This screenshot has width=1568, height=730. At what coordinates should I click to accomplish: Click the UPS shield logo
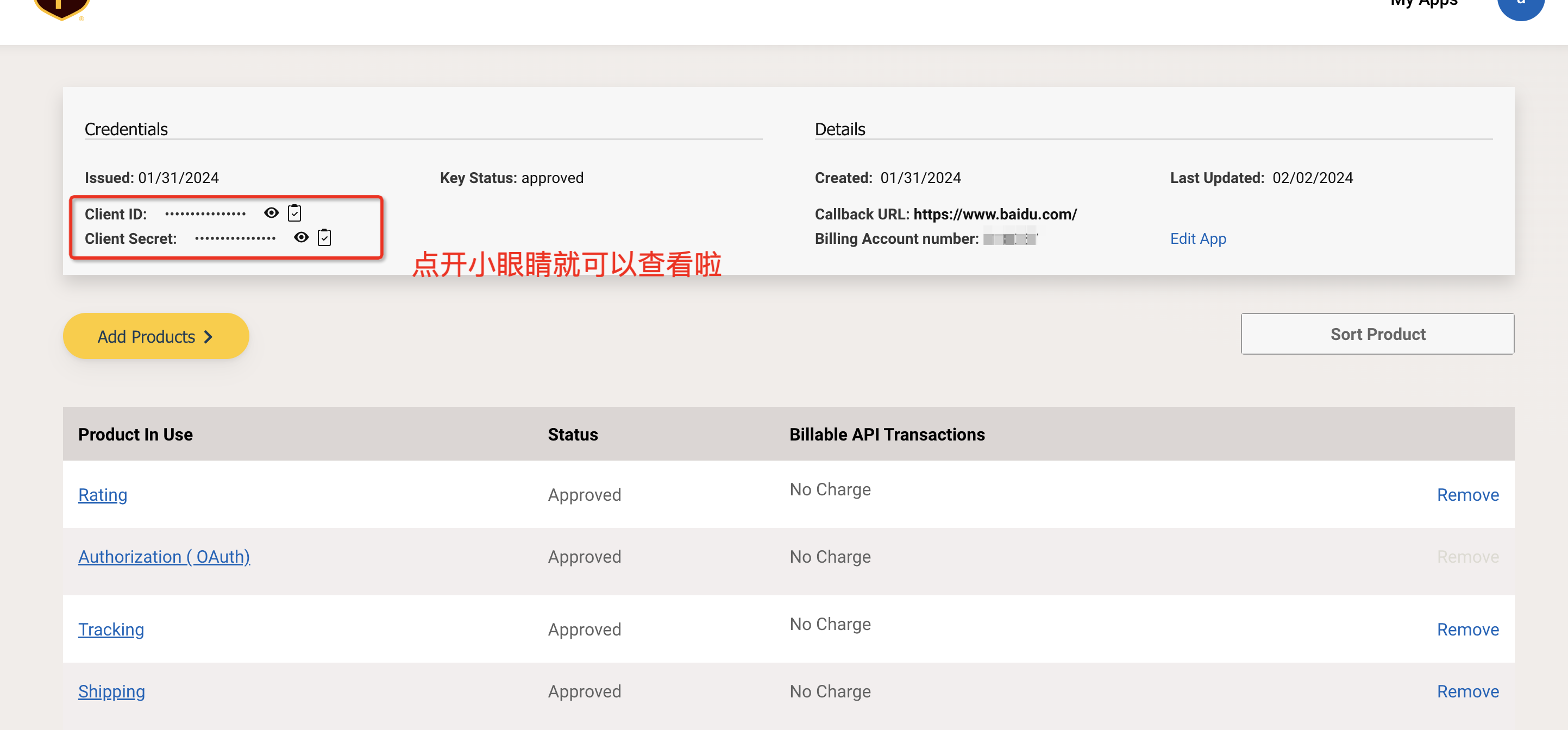(61, 9)
